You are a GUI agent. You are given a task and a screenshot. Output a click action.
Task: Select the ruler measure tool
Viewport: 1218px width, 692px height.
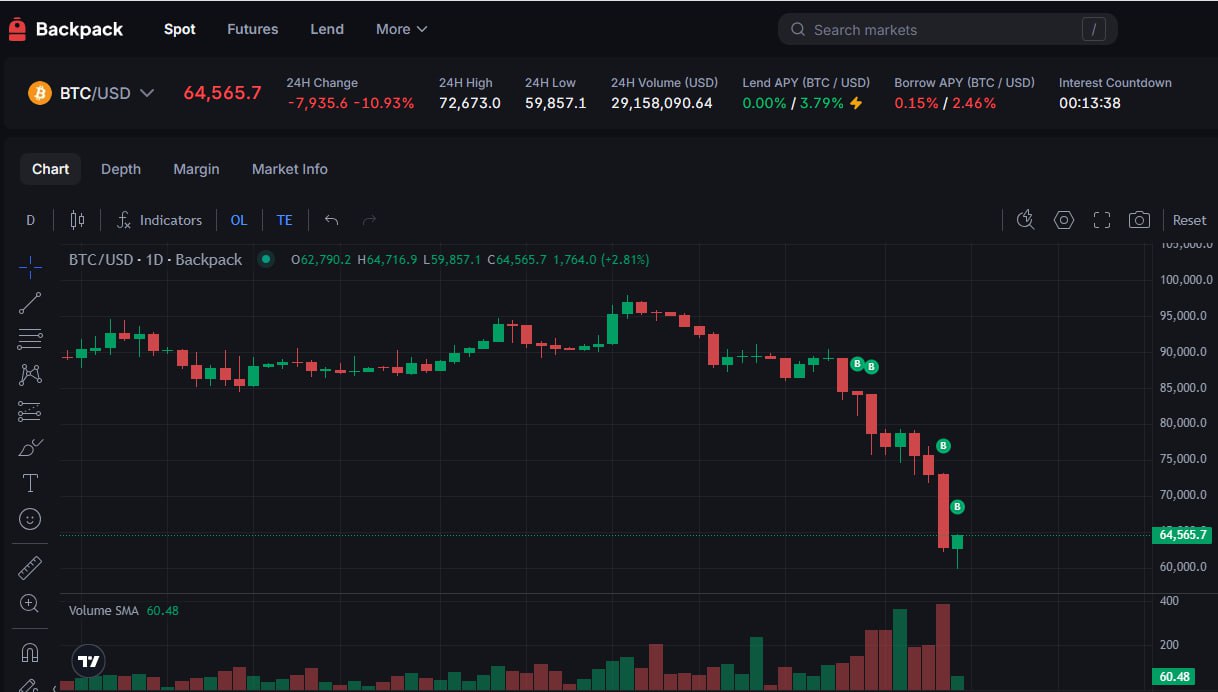click(30, 567)
